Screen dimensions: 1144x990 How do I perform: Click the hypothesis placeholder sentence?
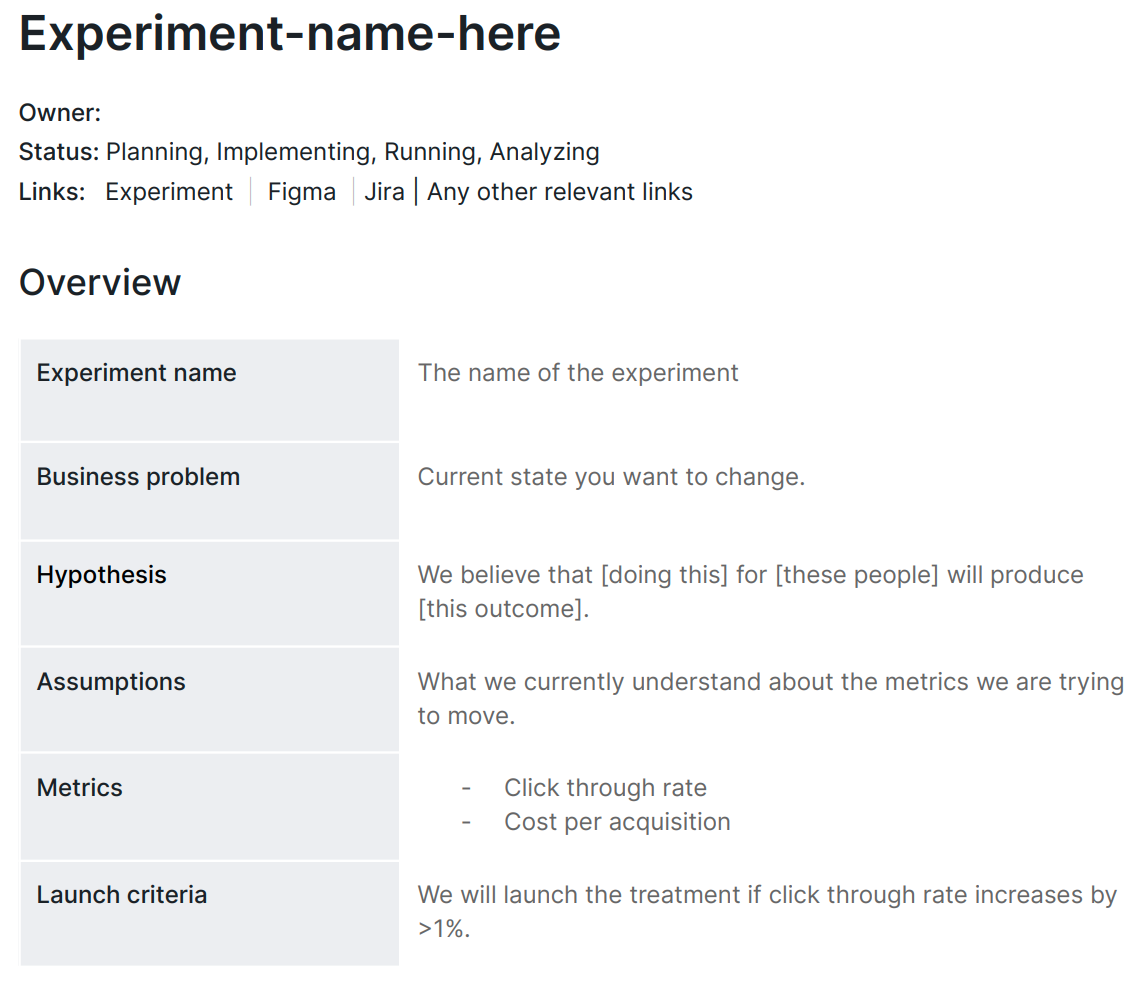751,592
